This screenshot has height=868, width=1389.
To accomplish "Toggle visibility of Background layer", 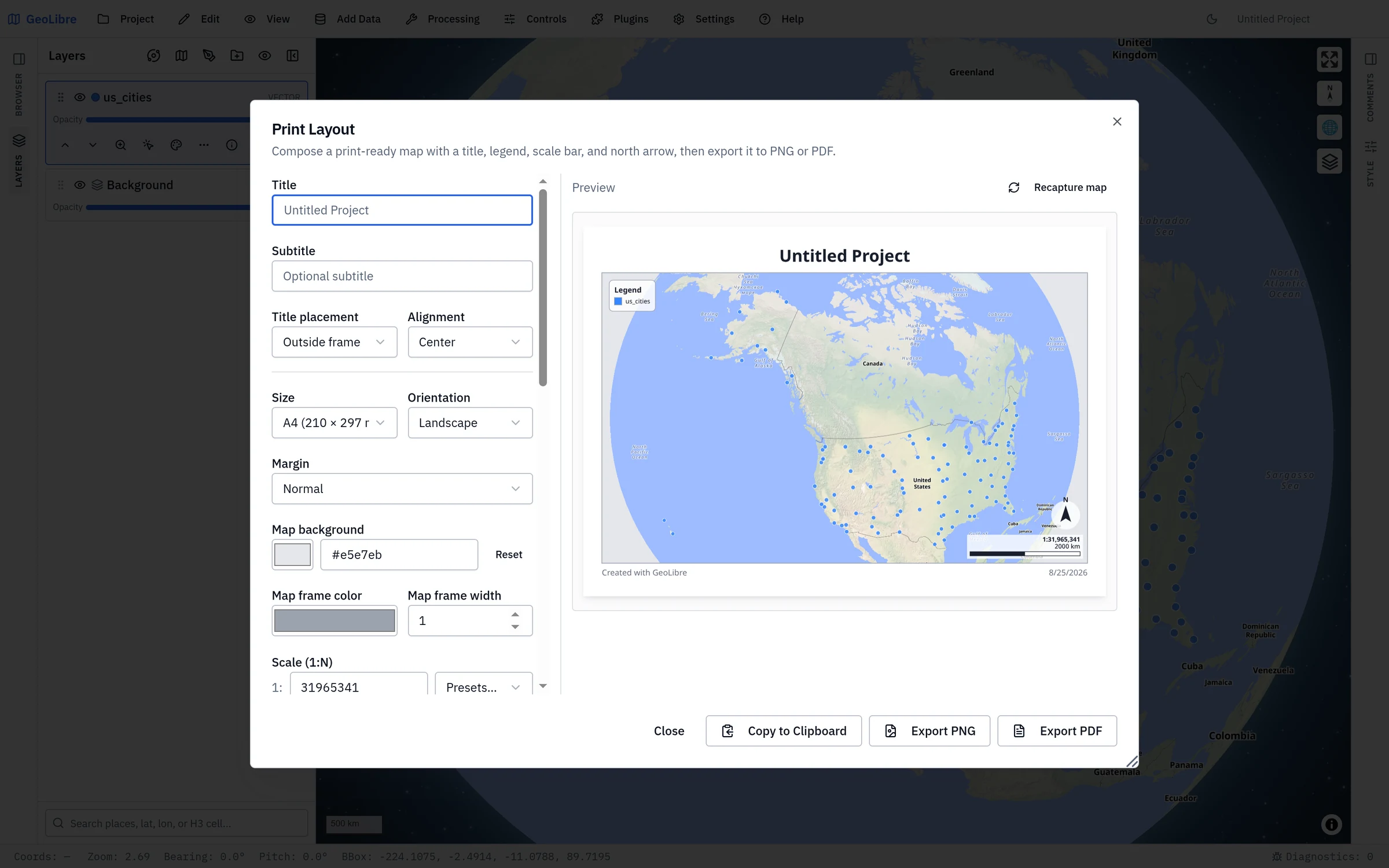I will [80, 185].
